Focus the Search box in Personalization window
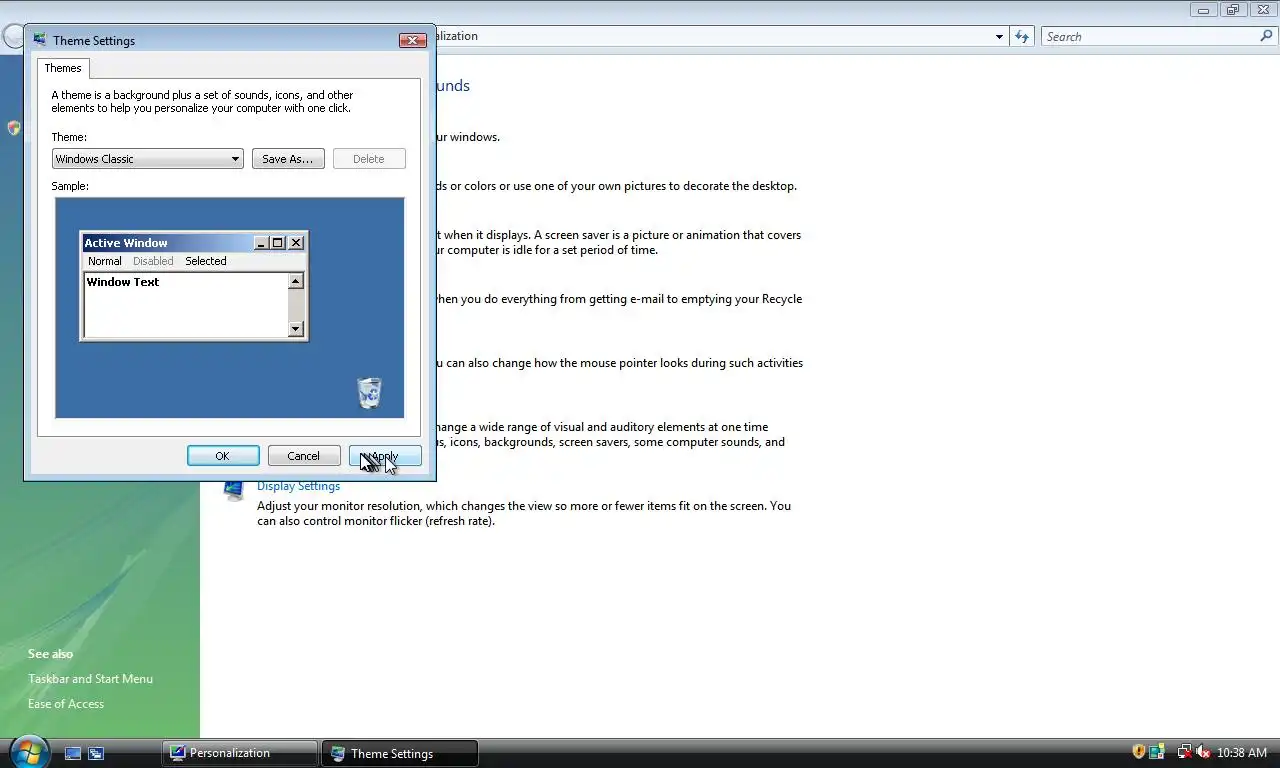The image size is (1280, 768). coord(1150,37)
